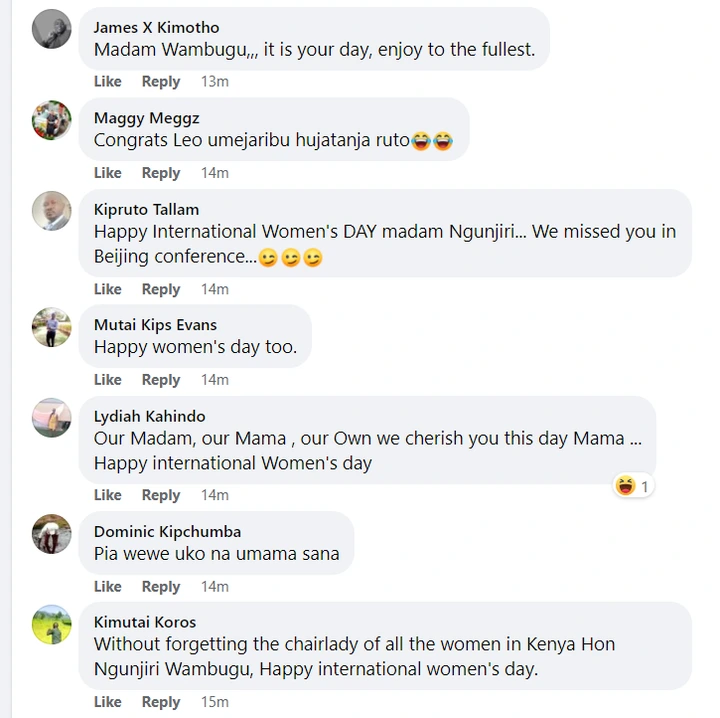The width and height of the screenshot is (720, 718).
Task: Open Lydiah Kahindo's profile picture
Action: [x=52, y=418]
